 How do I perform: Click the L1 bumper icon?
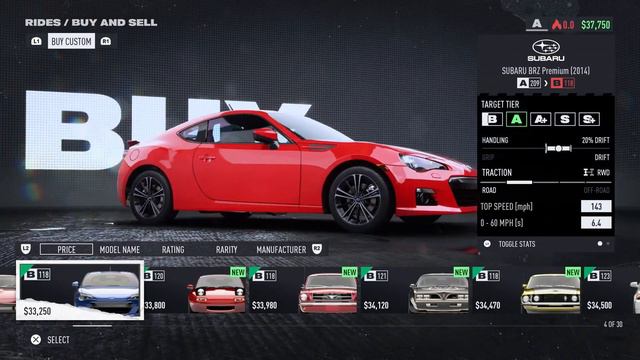(x=36, y=41)
